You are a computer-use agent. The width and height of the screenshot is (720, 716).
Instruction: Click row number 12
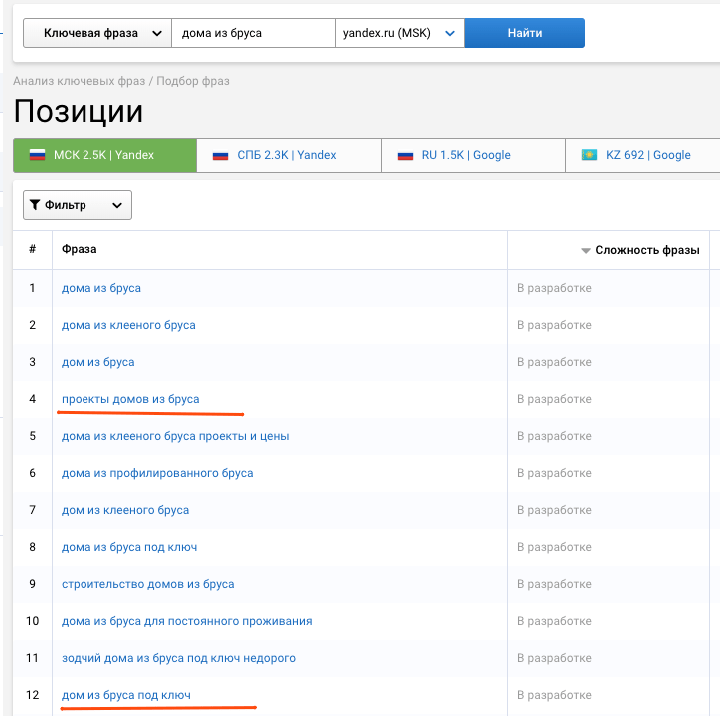coord(33,695)
